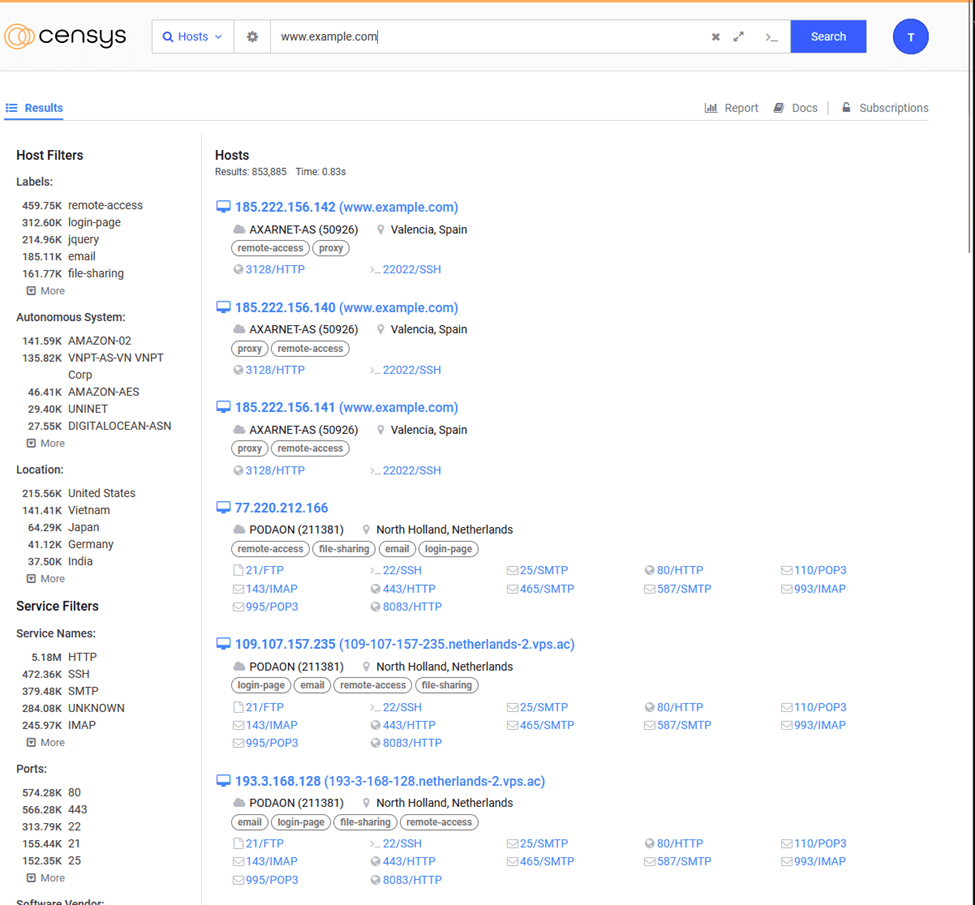Click monitor icon beside 185.222.156.142
Image resolution: width=975 pixels, height=905 pixels.
coord(223,207)
